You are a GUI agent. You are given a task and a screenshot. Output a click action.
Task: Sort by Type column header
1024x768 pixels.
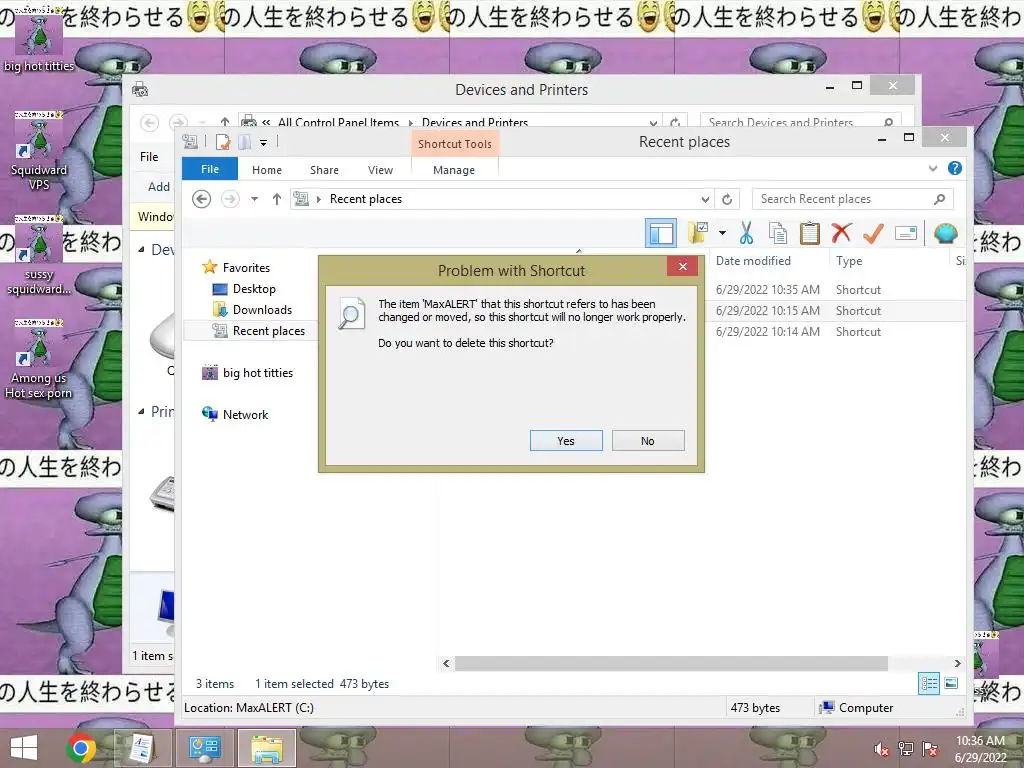849,261
